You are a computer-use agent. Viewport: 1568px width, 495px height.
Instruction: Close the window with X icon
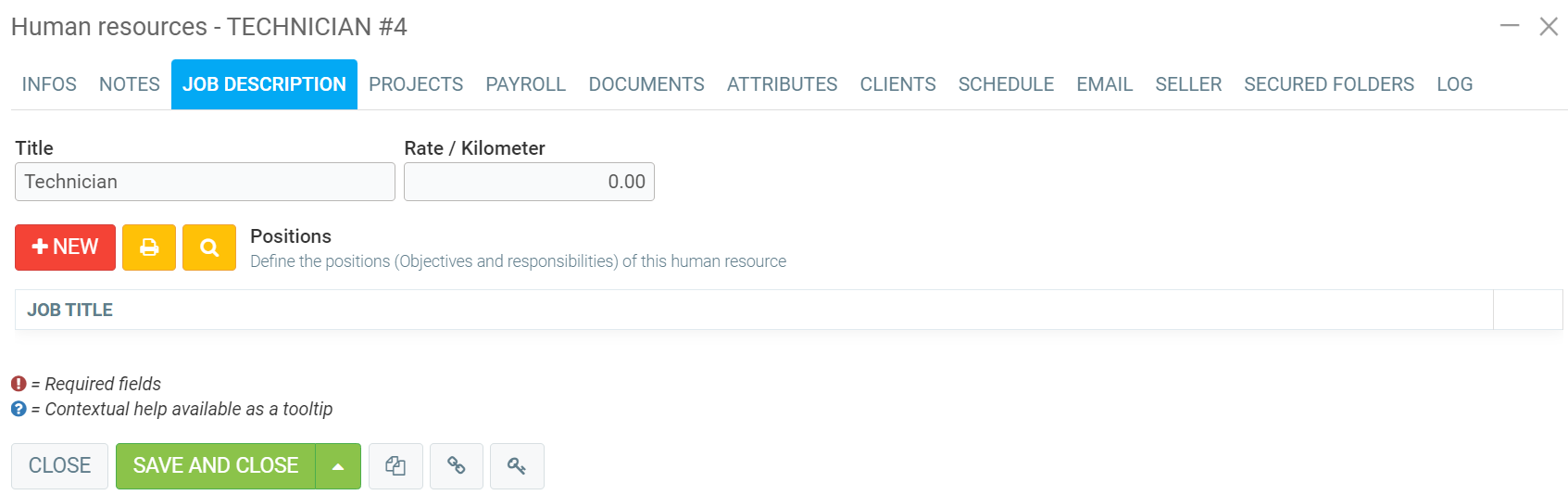point(1549,26)
